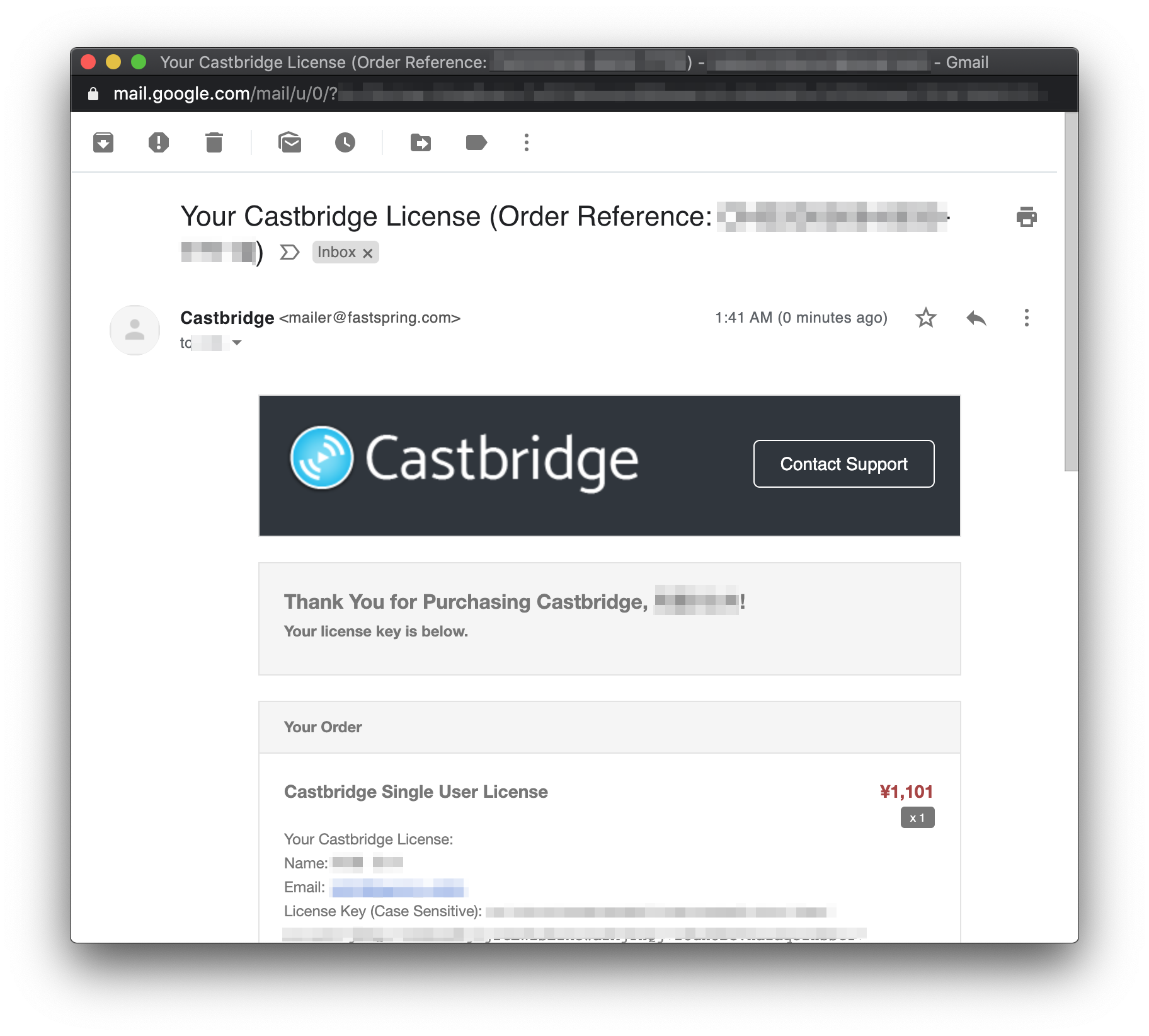Click the 1:41 AM timestamp
Image resolution: width=1149 pixels, height=1036 pixels.
pos(801,318)
